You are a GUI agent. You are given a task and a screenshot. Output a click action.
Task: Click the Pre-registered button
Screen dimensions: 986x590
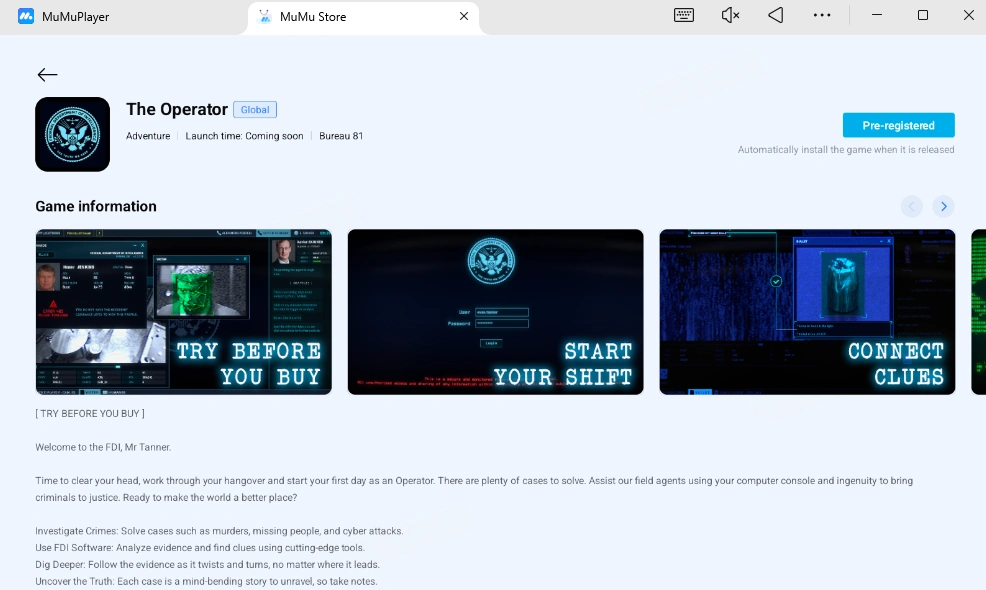pyautogui.click(x=899, y=125)
